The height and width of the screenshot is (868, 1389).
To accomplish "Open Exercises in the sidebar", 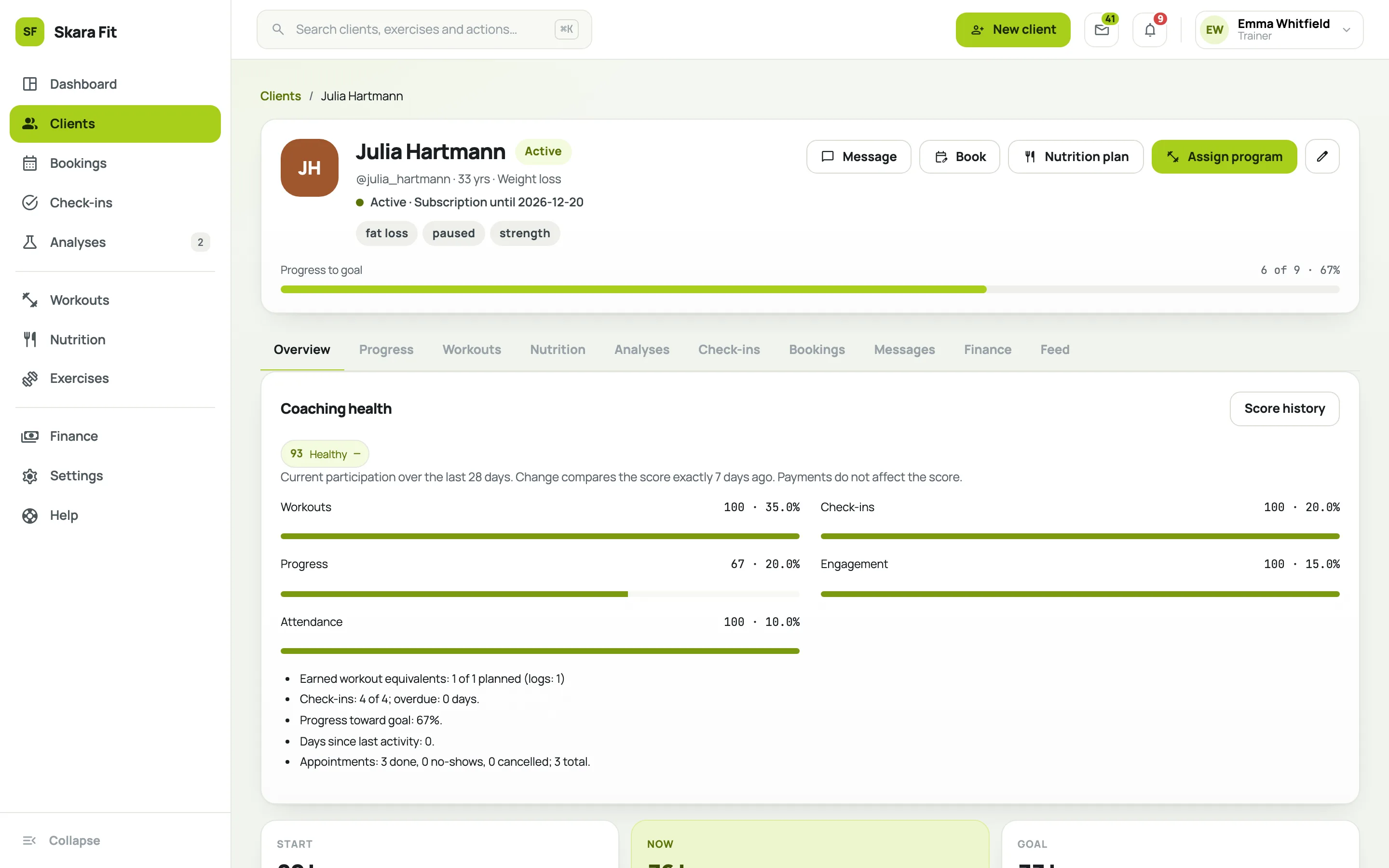I will 115,379.
